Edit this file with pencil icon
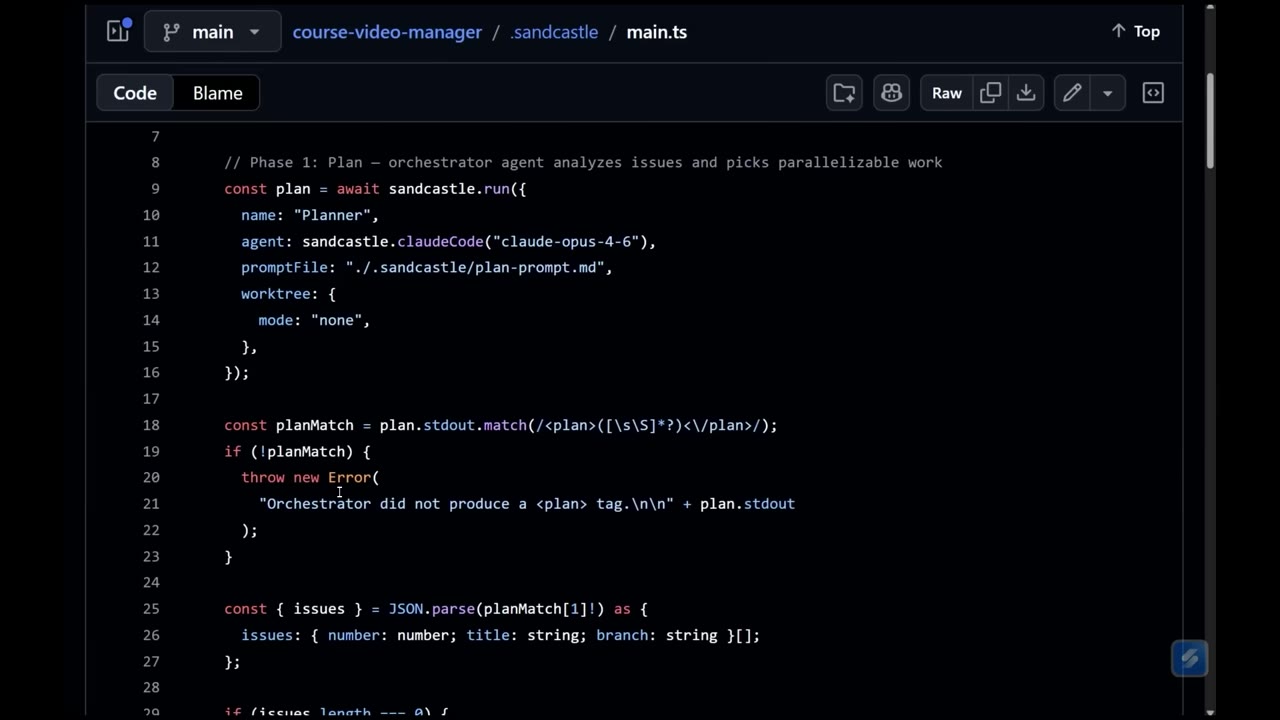The image size is (1280, 720). [1071, 93]
